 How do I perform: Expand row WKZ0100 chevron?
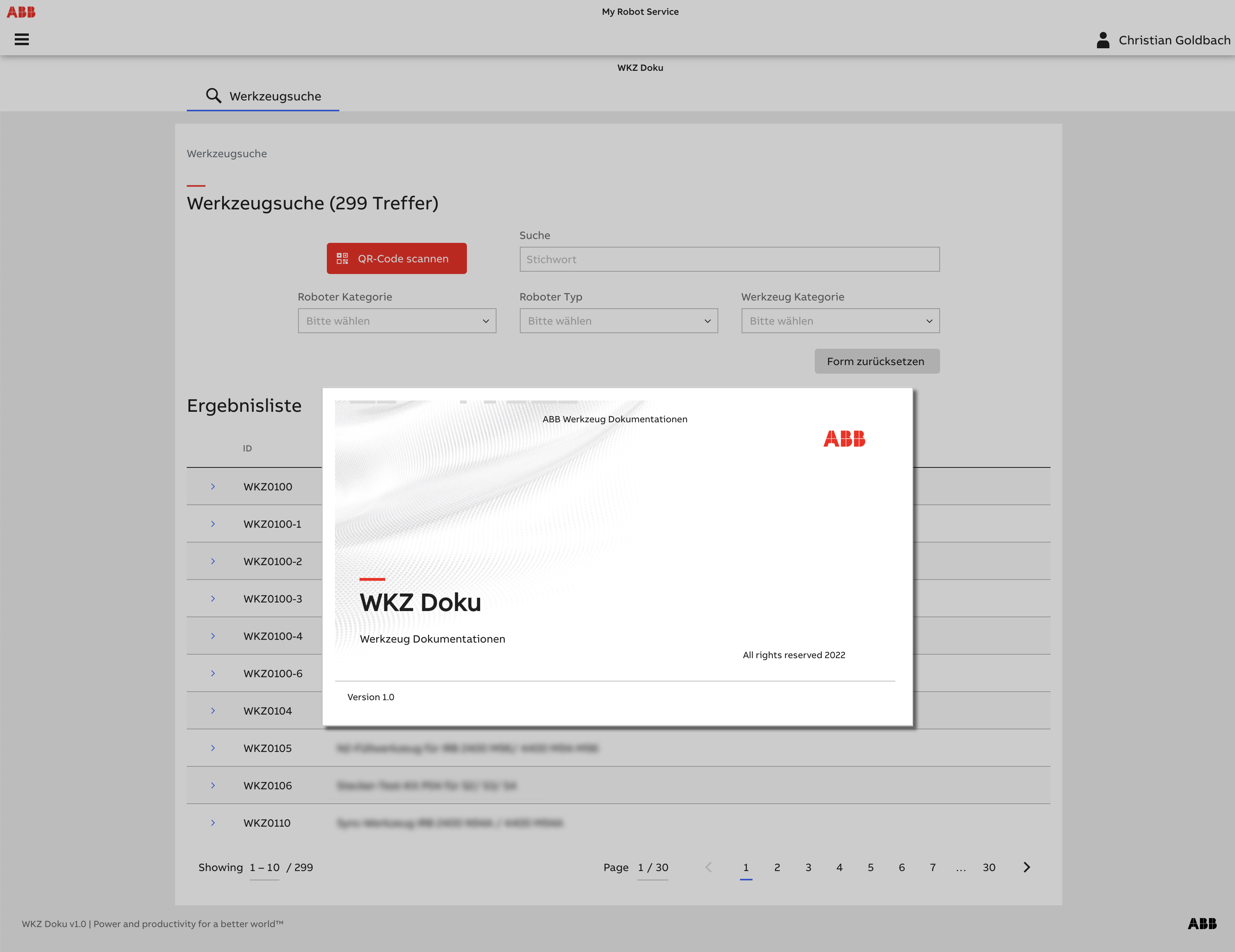(x=213, y=487)
